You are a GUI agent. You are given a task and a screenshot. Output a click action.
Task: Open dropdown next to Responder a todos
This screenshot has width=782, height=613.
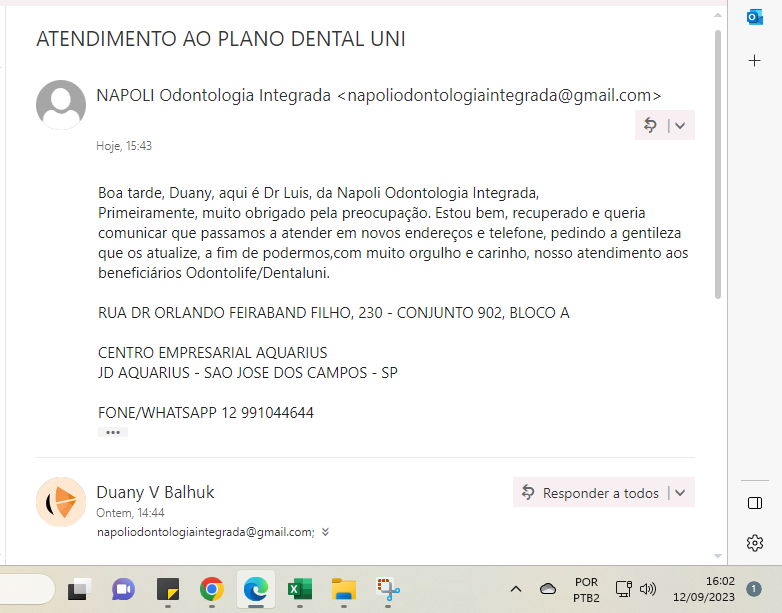click(x=680, y=493)
